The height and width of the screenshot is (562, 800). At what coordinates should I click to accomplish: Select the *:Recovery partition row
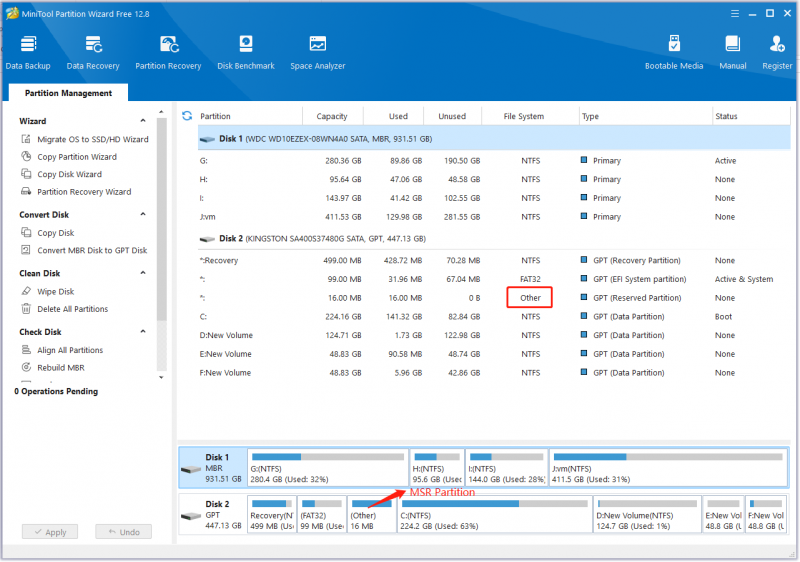pos(494,261)
